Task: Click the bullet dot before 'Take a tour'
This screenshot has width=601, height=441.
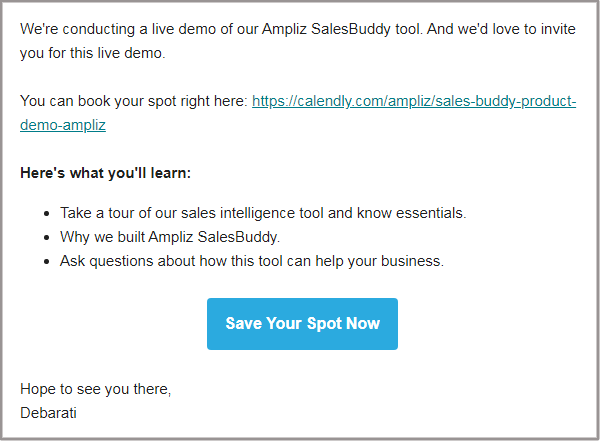Action: point(47,214)
